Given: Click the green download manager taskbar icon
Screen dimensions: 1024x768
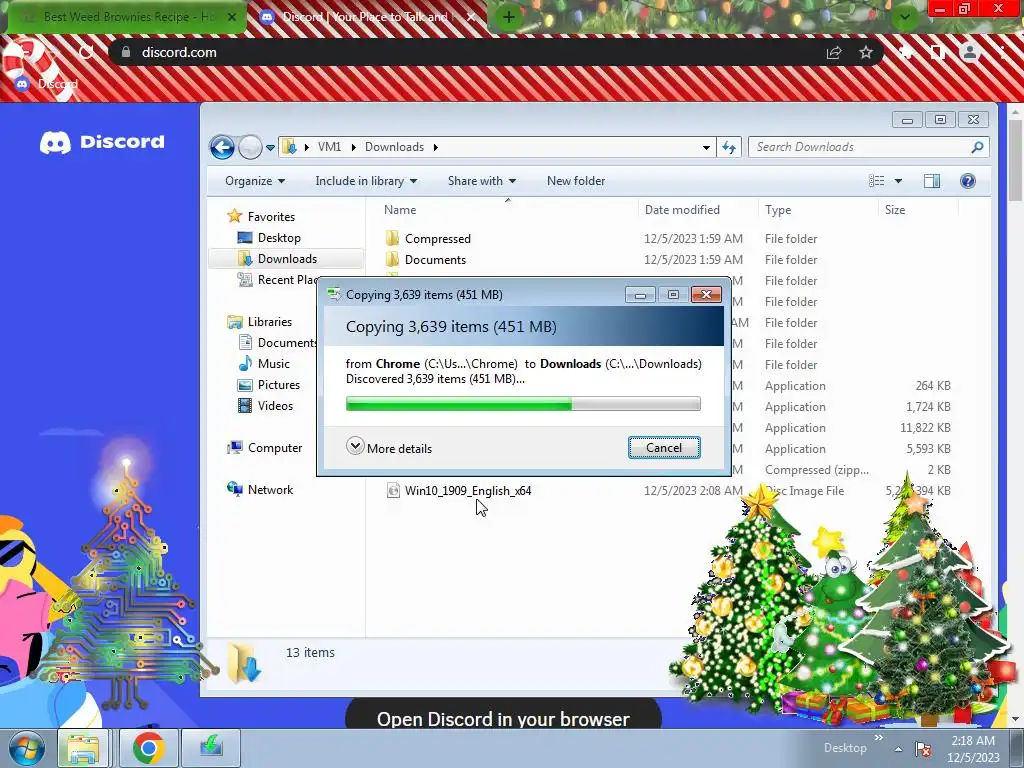Looking at the screenshot, I should 211,748.
